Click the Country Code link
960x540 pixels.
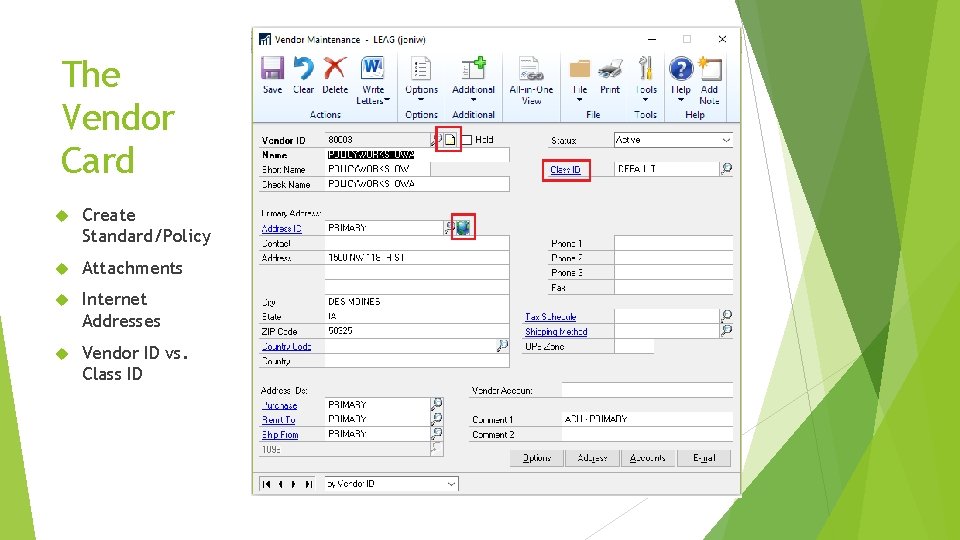click(286, 346)
